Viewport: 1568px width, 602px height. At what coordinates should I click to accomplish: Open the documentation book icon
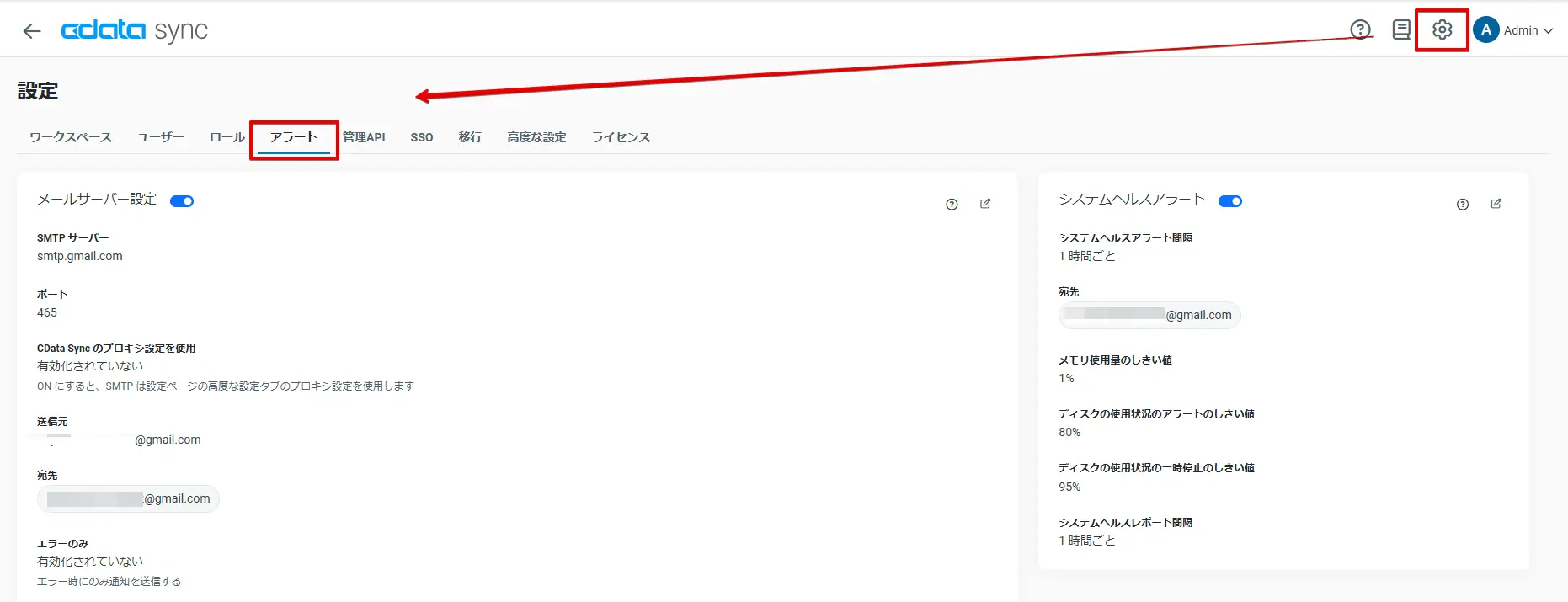point(1401,30)
